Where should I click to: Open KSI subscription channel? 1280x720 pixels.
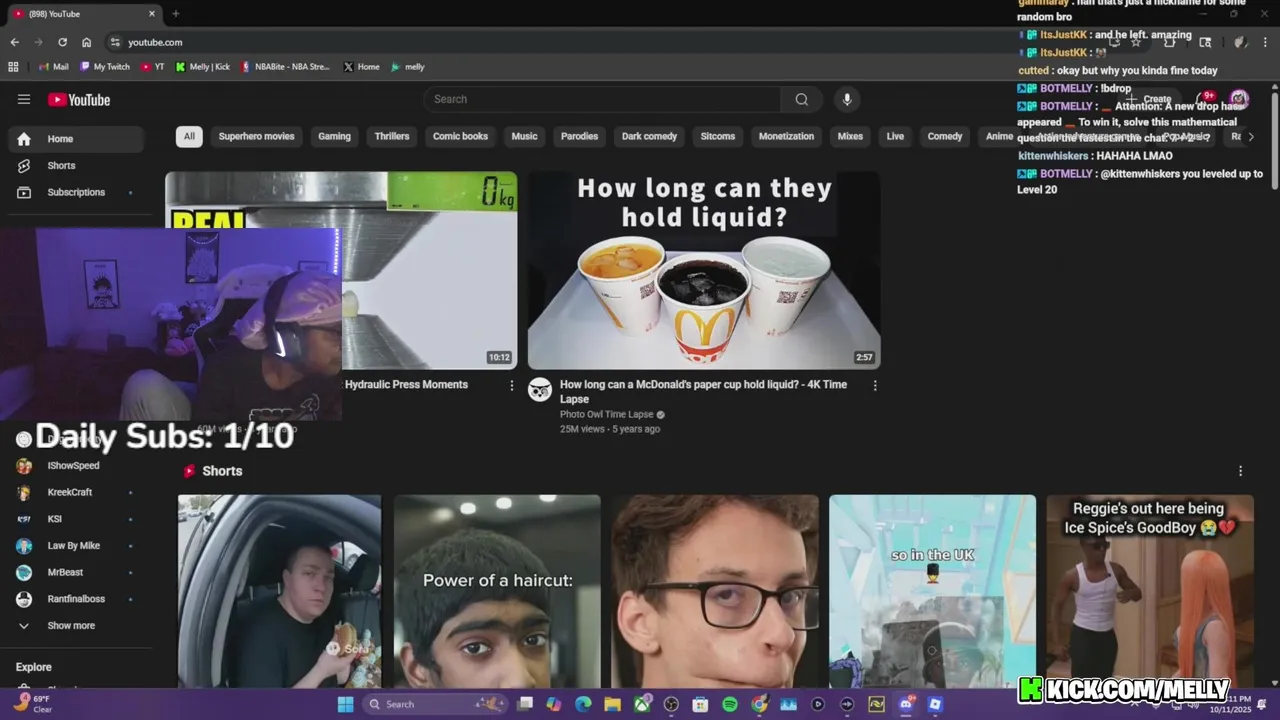point(78,519)
